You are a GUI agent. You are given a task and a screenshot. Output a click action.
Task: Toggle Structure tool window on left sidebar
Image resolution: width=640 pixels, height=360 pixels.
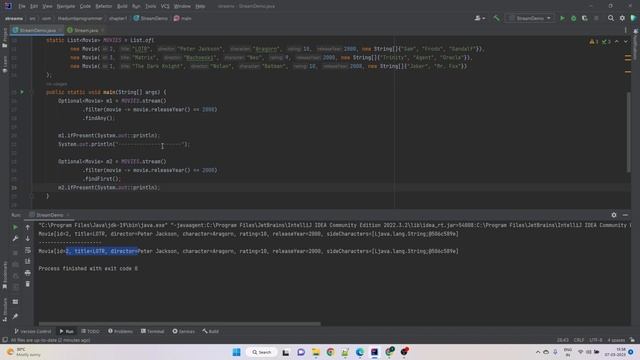[x=4, y=309]
